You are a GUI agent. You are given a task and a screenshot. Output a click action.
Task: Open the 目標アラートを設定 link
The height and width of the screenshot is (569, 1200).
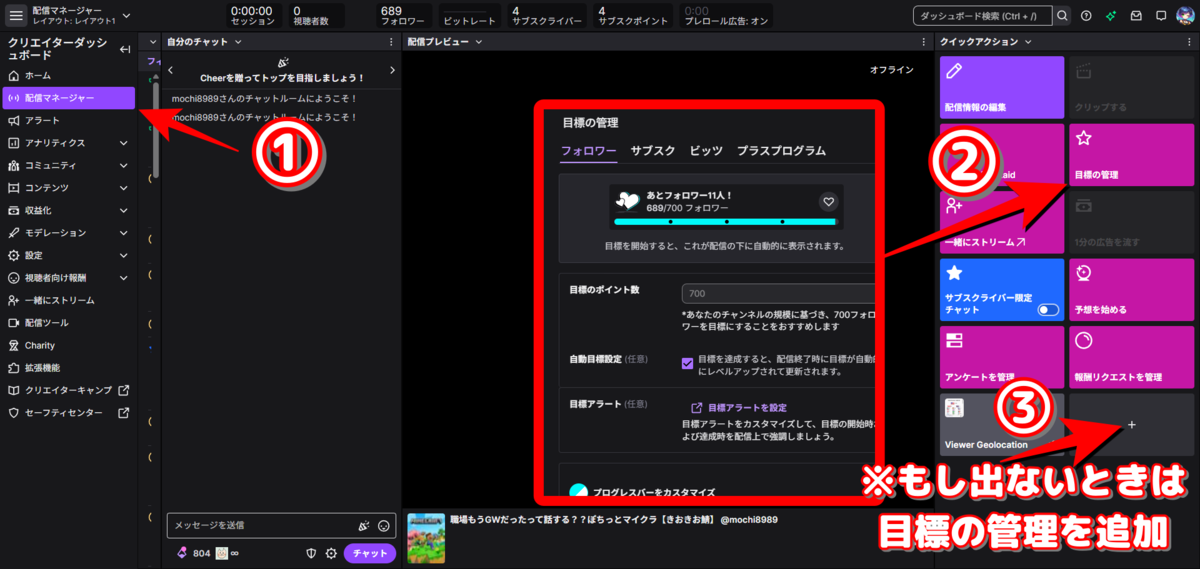[x=739, y=408]
